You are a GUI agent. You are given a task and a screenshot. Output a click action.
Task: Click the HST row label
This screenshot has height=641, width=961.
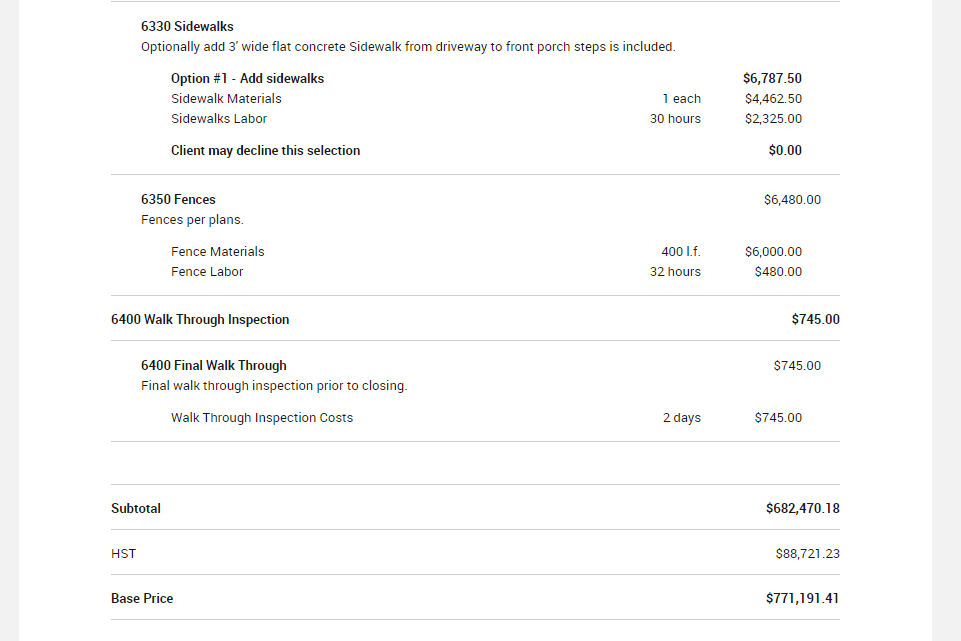(124, 554)
